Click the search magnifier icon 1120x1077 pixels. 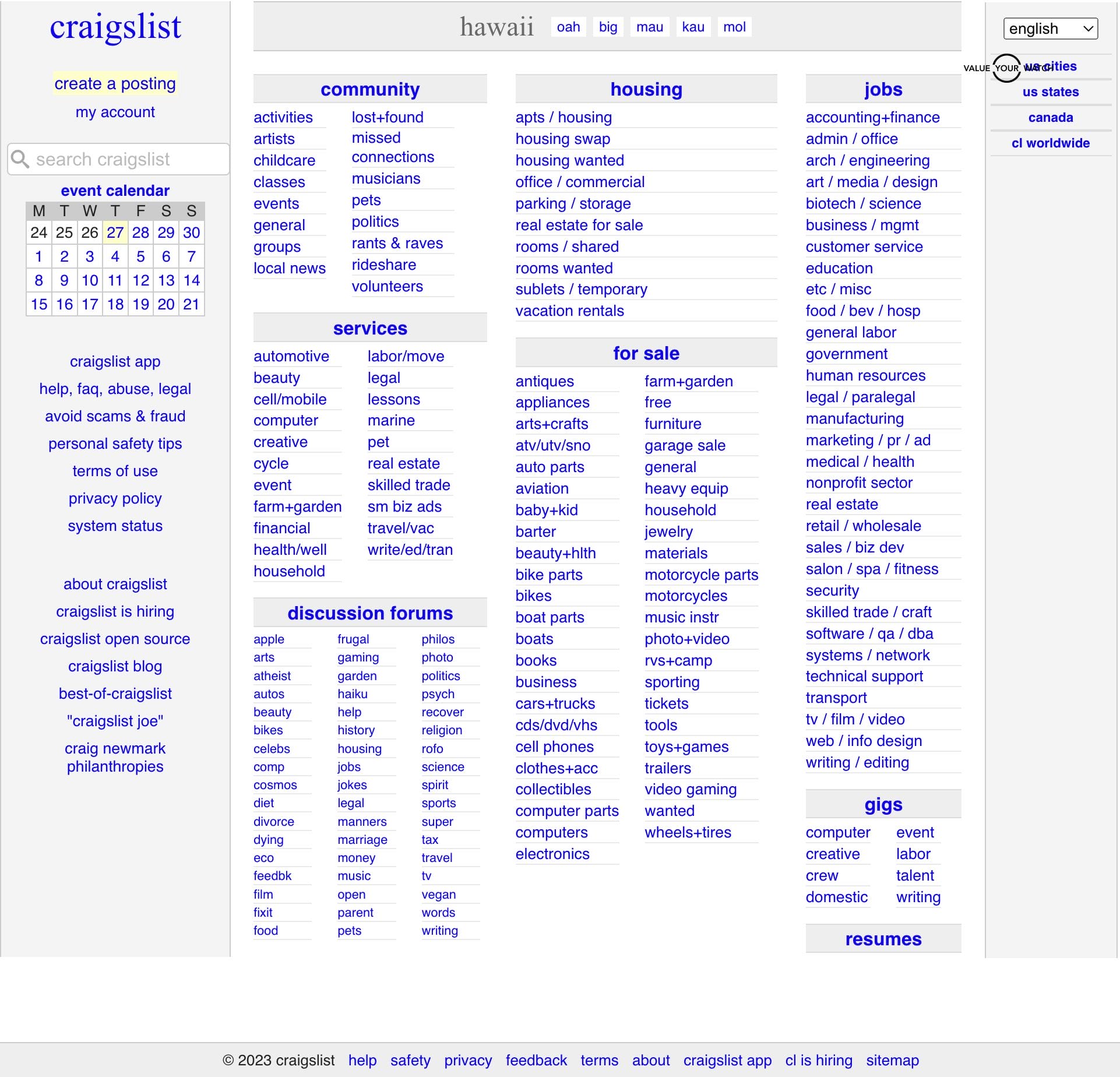click(20, 159)
